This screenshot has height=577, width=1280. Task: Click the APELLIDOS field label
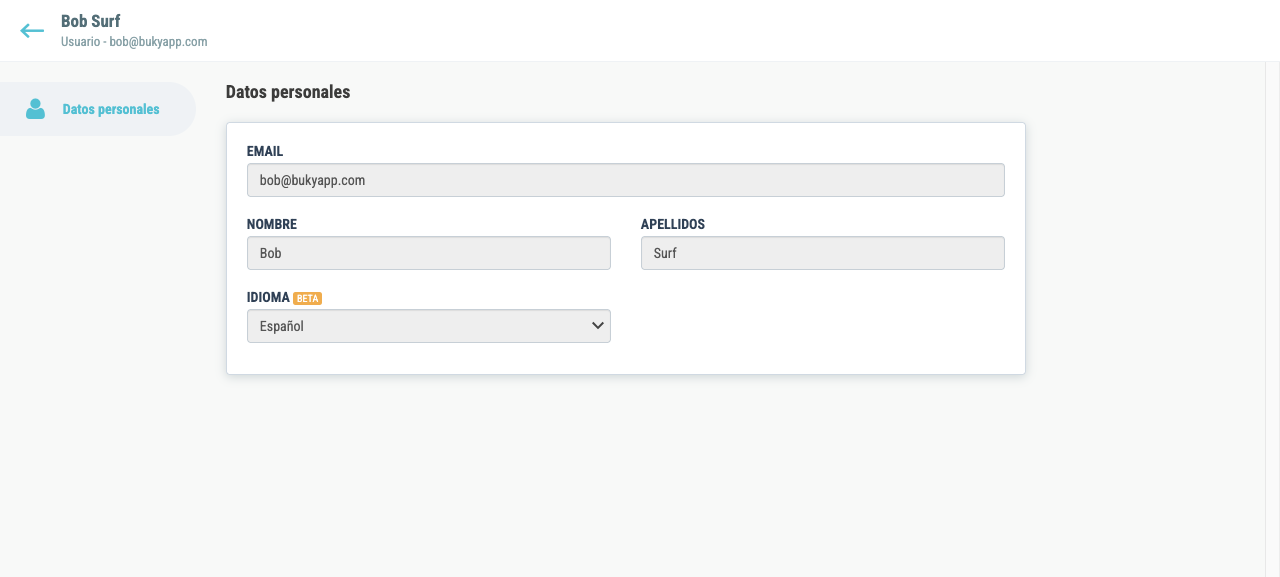click(673, 225)
